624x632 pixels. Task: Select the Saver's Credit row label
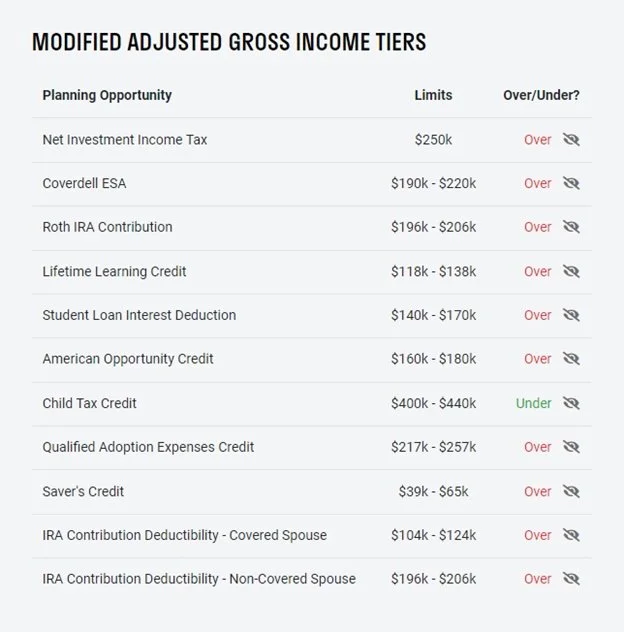click(83, 491)
